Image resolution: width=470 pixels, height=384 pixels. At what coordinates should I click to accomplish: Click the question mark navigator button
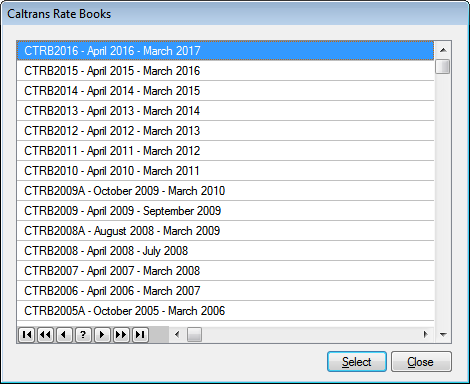[x=83, y=334]
